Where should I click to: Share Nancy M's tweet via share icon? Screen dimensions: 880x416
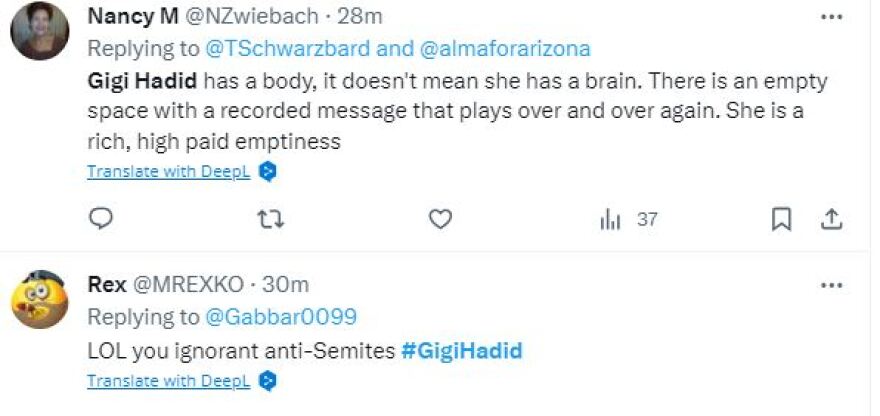(831, 219)
